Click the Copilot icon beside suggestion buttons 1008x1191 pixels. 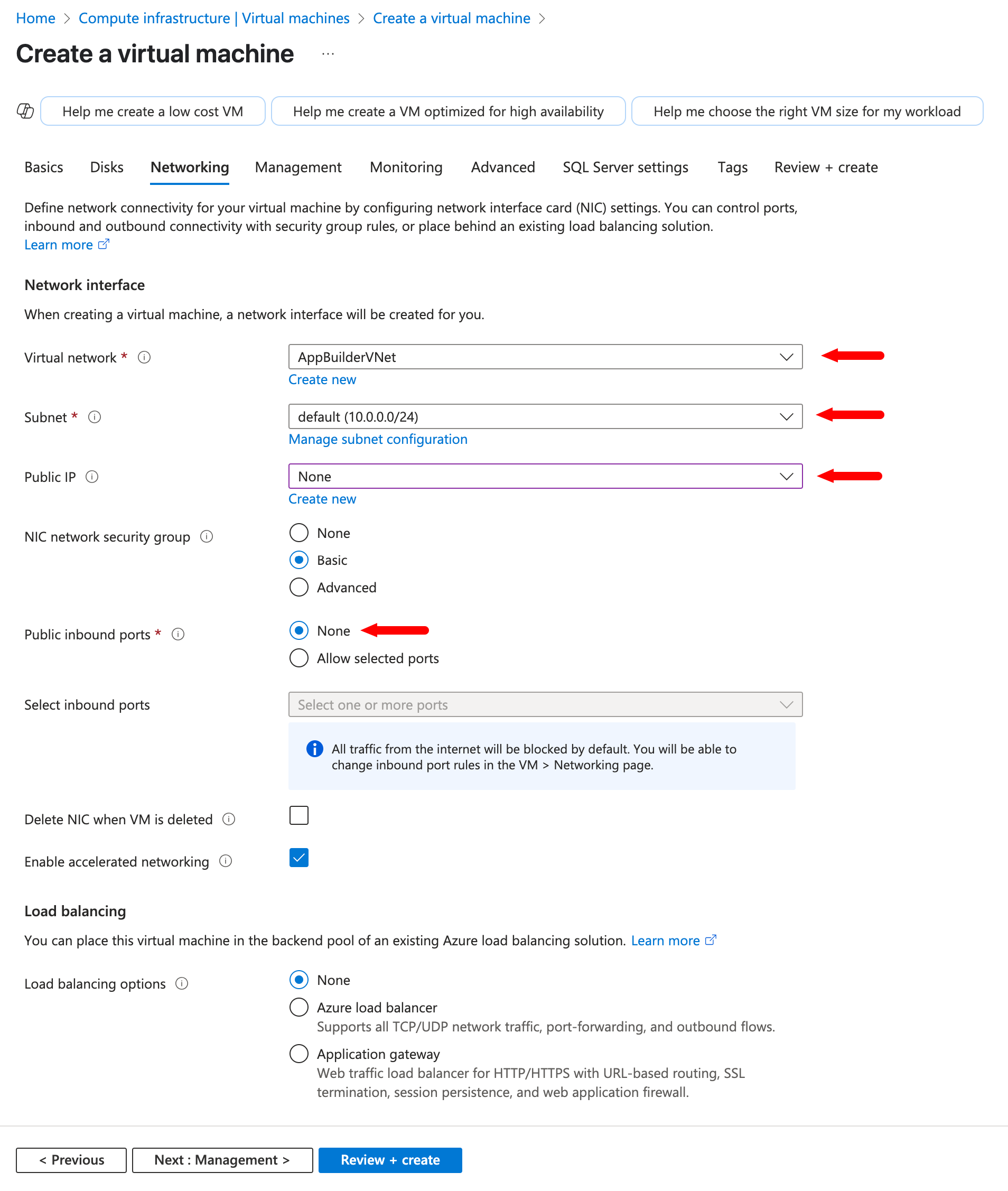click(25, 111)
